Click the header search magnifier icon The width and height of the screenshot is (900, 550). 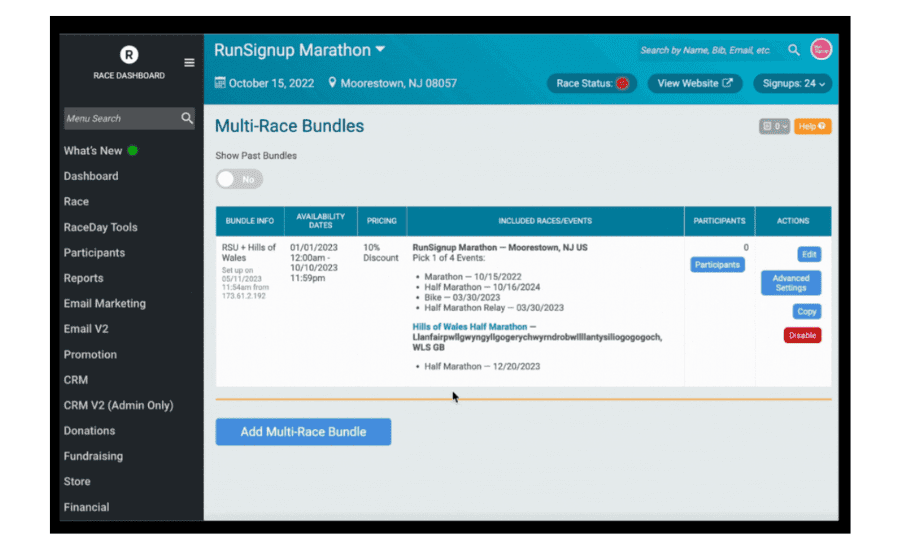pyautogui.click(x=794, y=50)
